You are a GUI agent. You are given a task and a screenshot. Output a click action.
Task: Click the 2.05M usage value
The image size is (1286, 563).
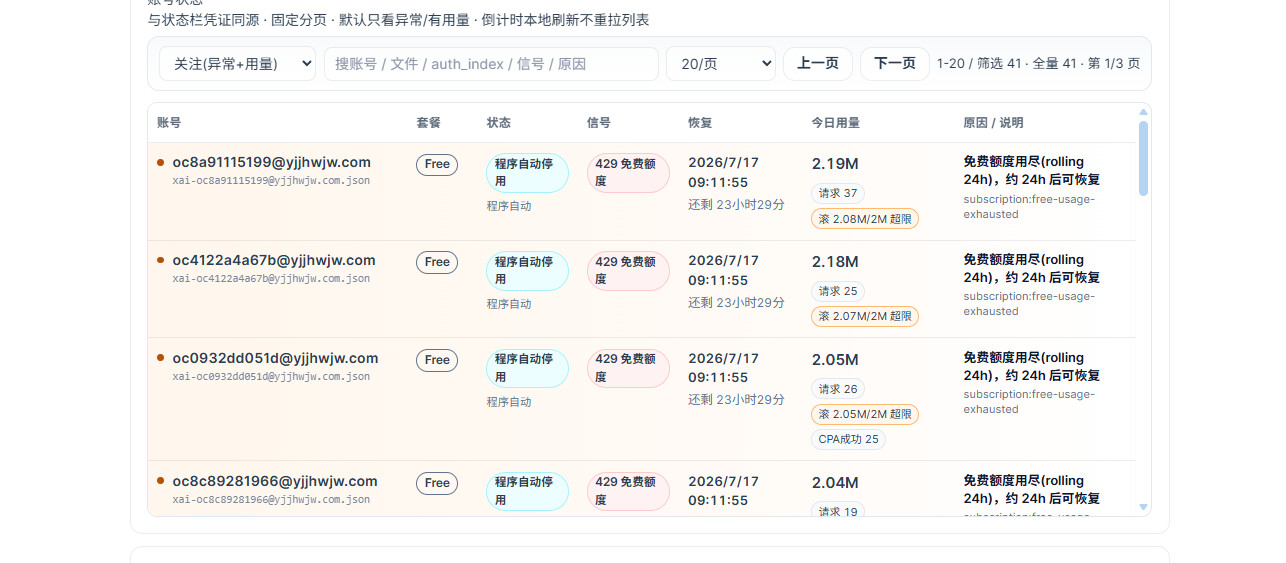pyautogui.click(x=835, y=360)
